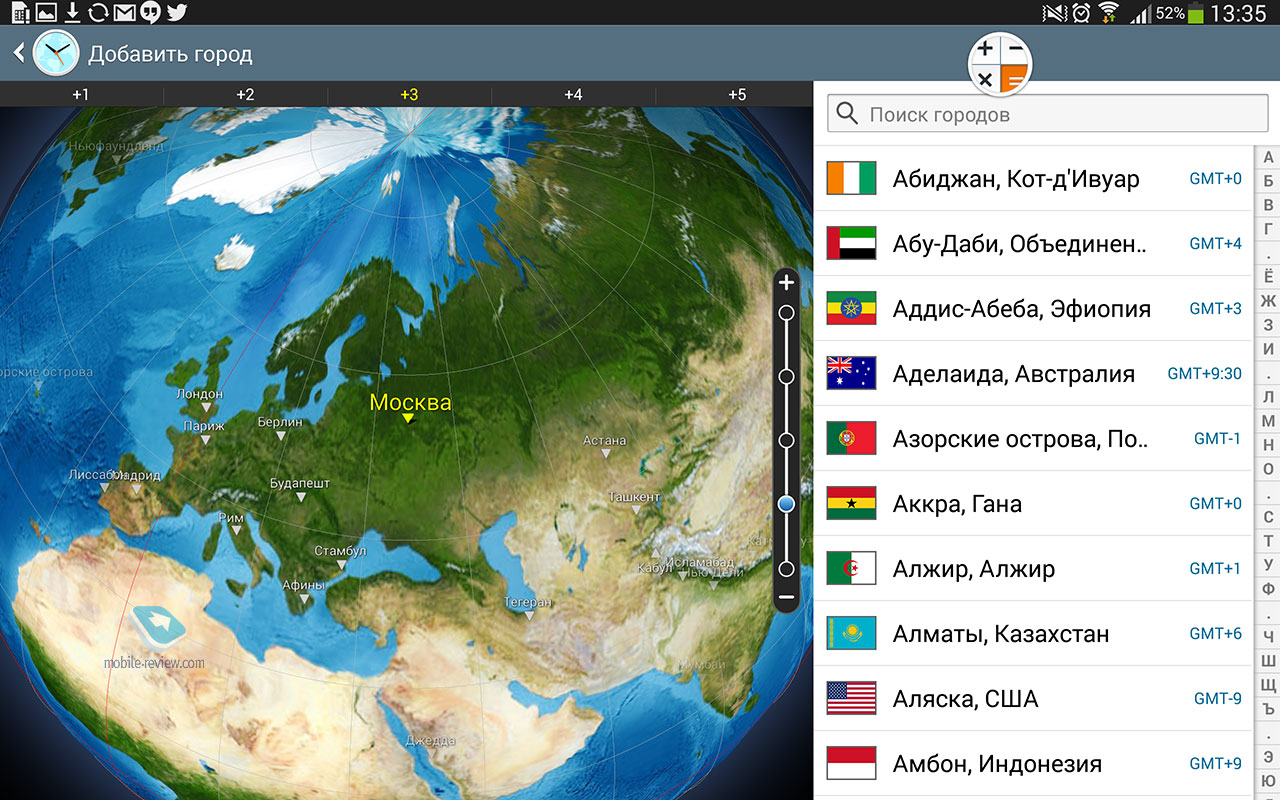1280x800 pixels.
Task: Click the search magnifier icon
Action: click(847, 113)
